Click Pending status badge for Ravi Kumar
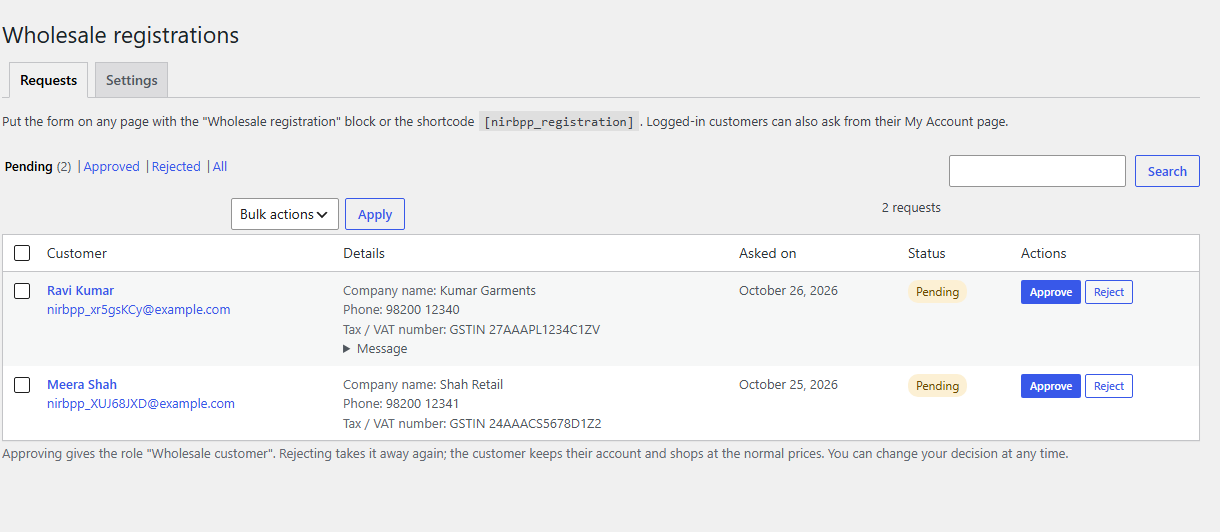This screenshot has height=532, width=1220. pos(937,292)
